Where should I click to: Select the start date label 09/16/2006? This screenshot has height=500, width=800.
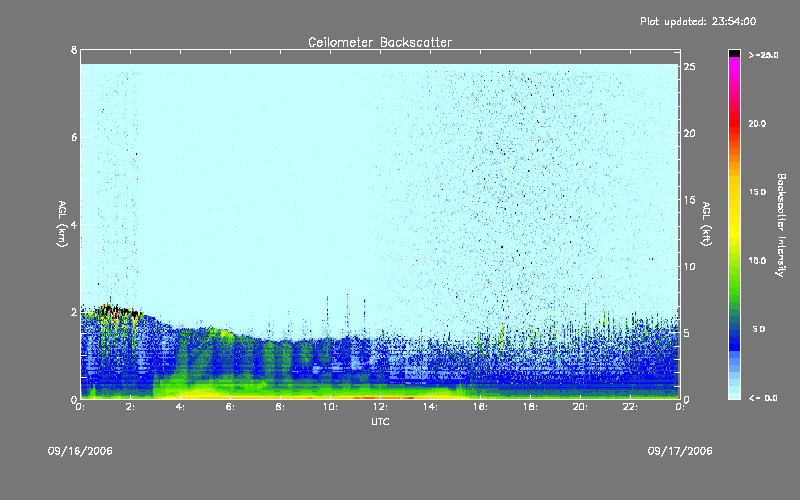80,451
